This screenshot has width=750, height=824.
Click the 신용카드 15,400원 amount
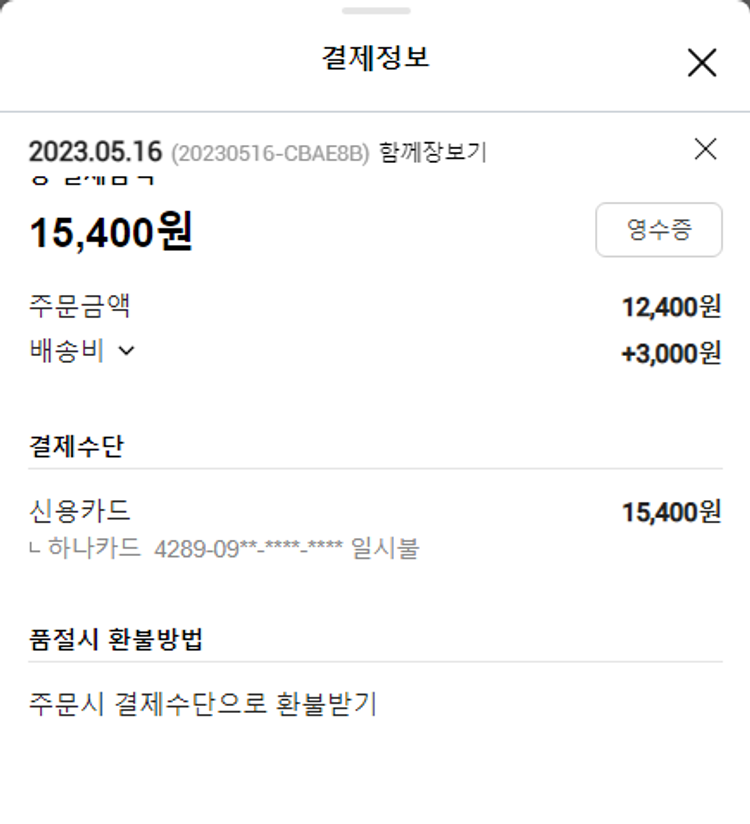(x=671, y=512)
